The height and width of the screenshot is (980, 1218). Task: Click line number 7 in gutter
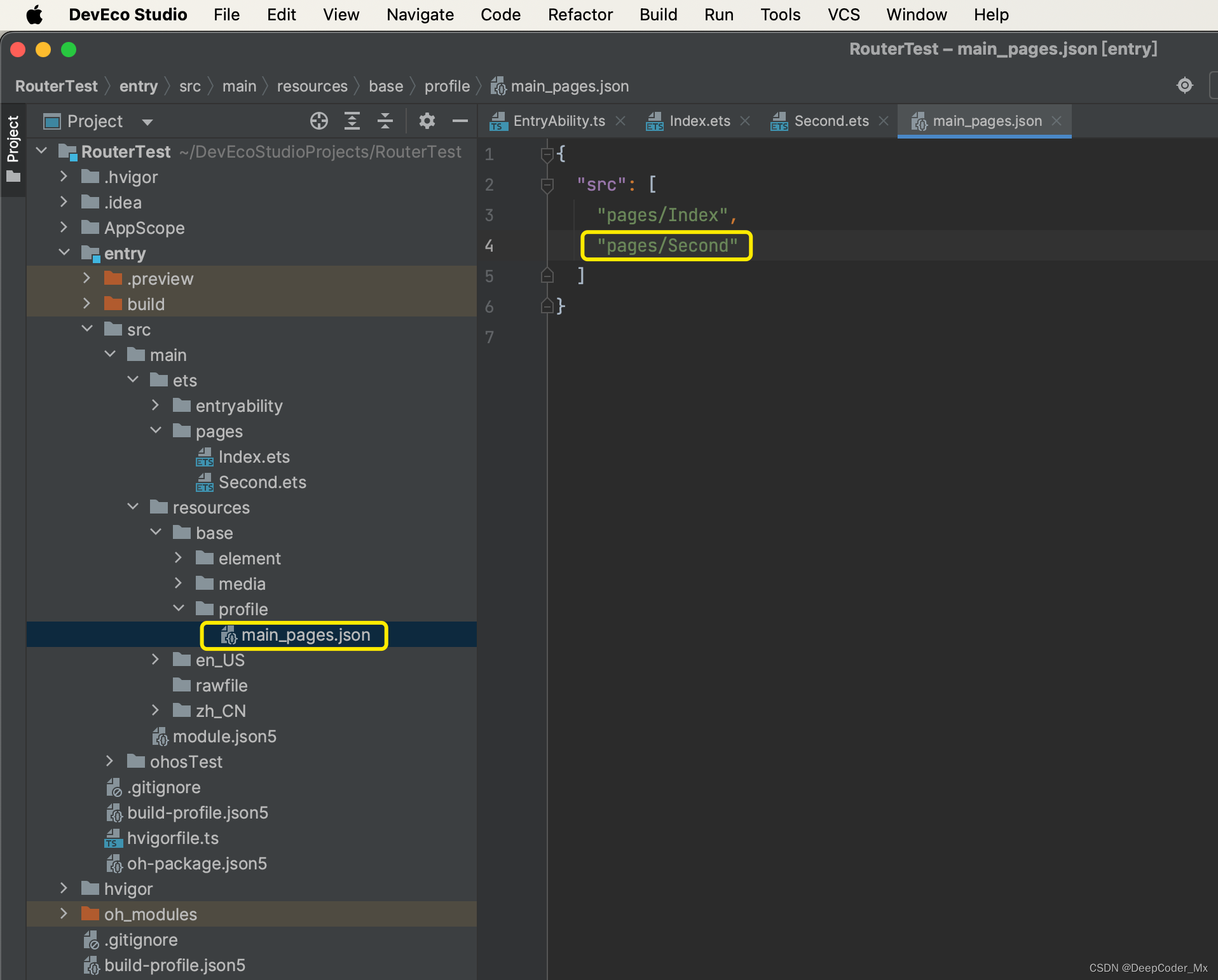click(489, 337)
